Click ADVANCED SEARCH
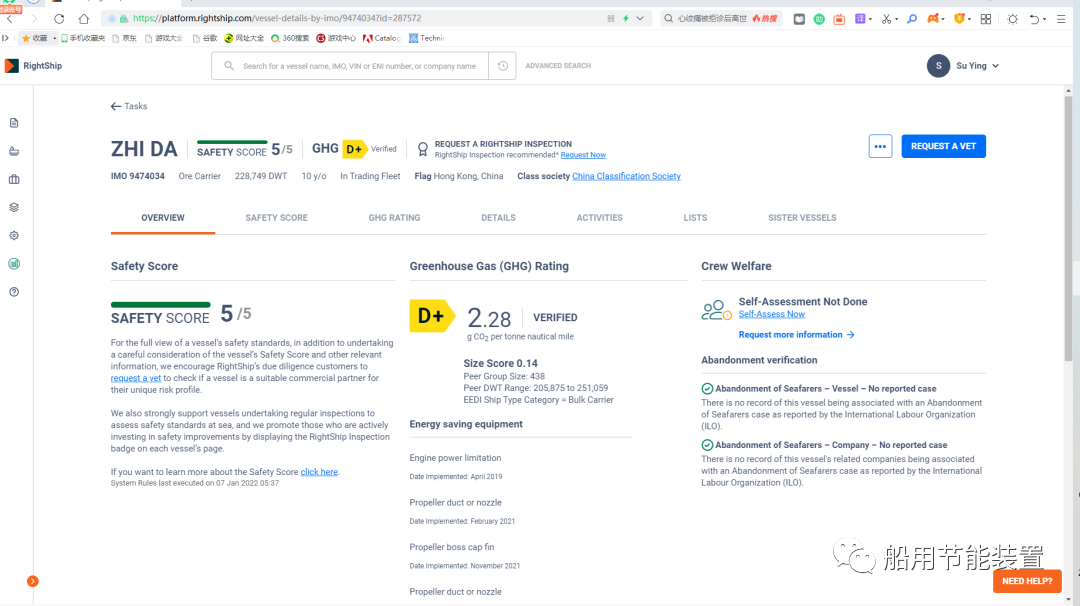1080x606 pixels. point(558,65)
